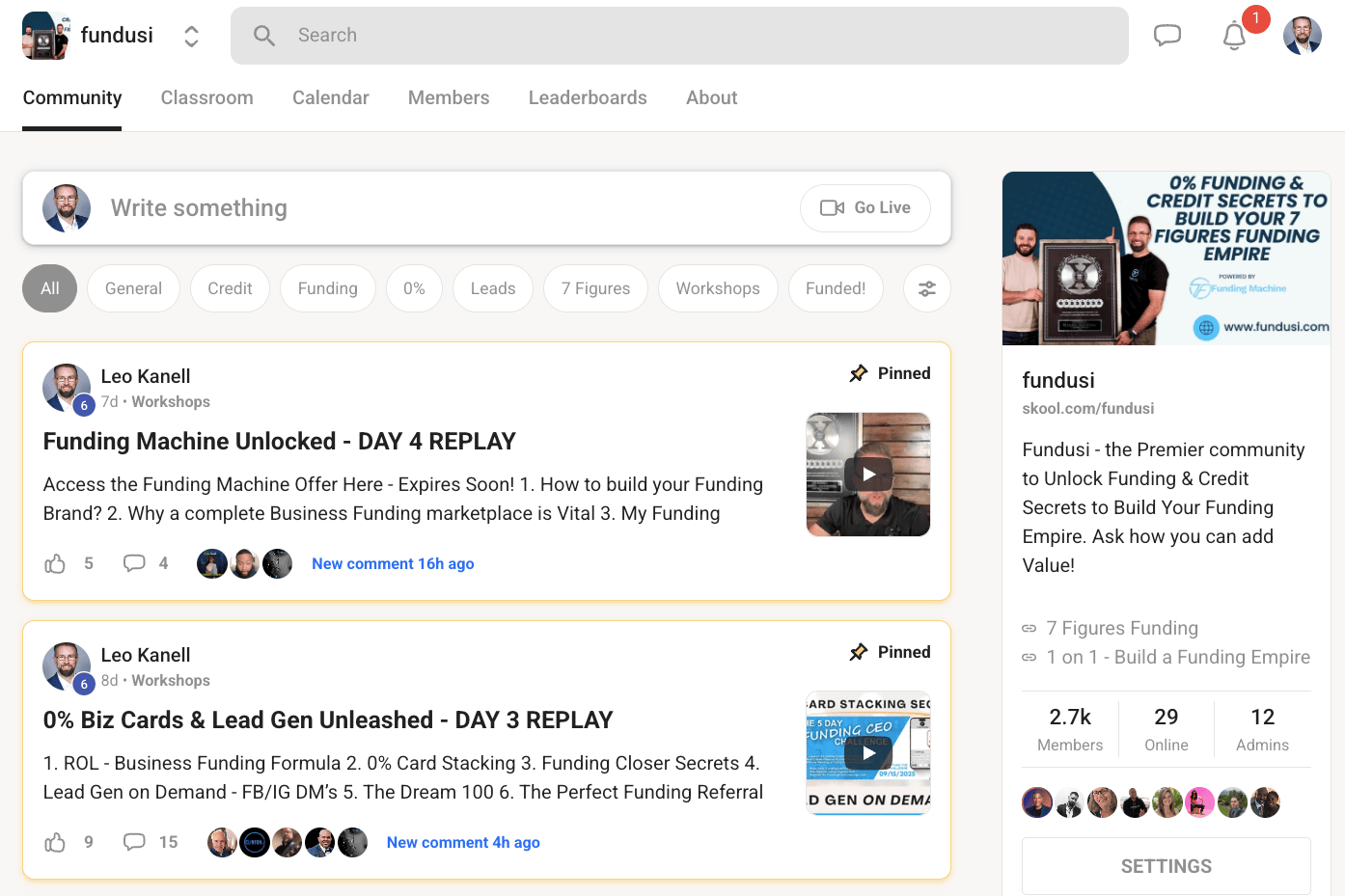
Task: Open the filter settings sliders icon
Action: tap(926, 288)
